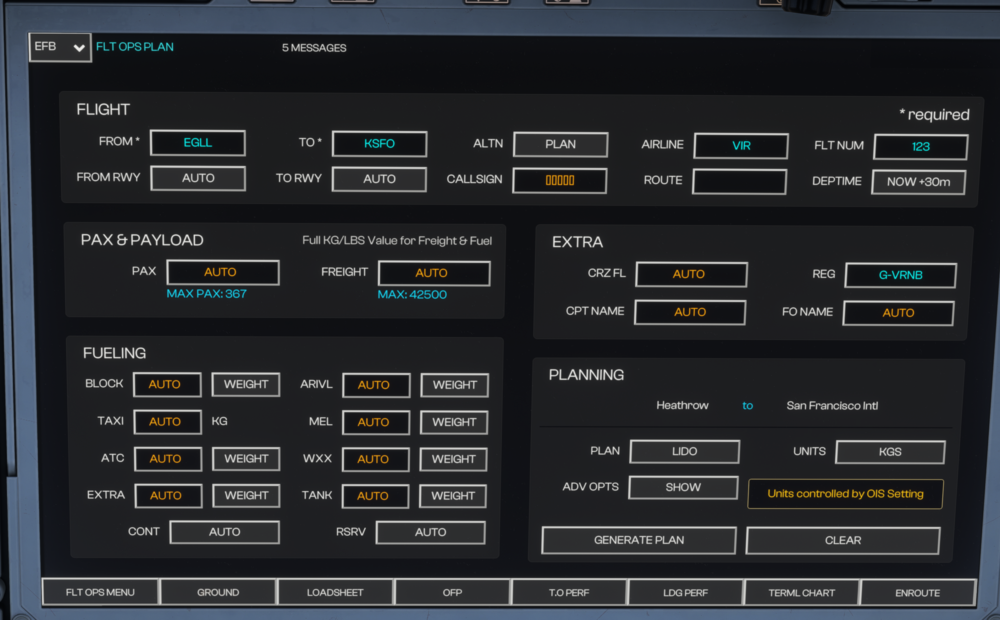1000x620 pixels.
Task: Click the FROM airport field EGLL
Action: (197, 143)
